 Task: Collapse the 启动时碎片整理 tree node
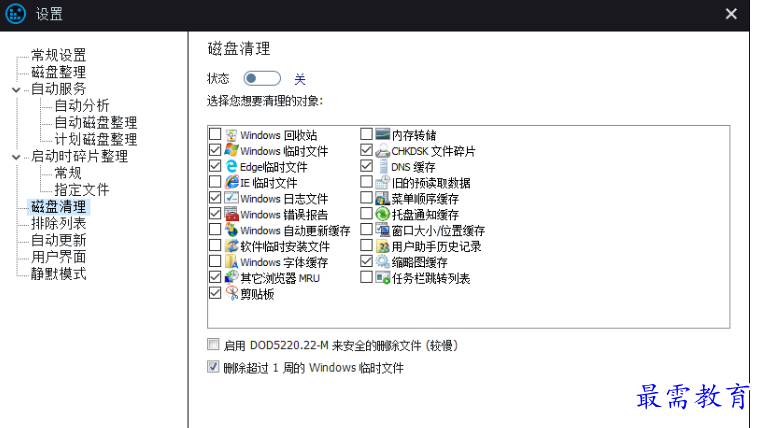[16, 157]
